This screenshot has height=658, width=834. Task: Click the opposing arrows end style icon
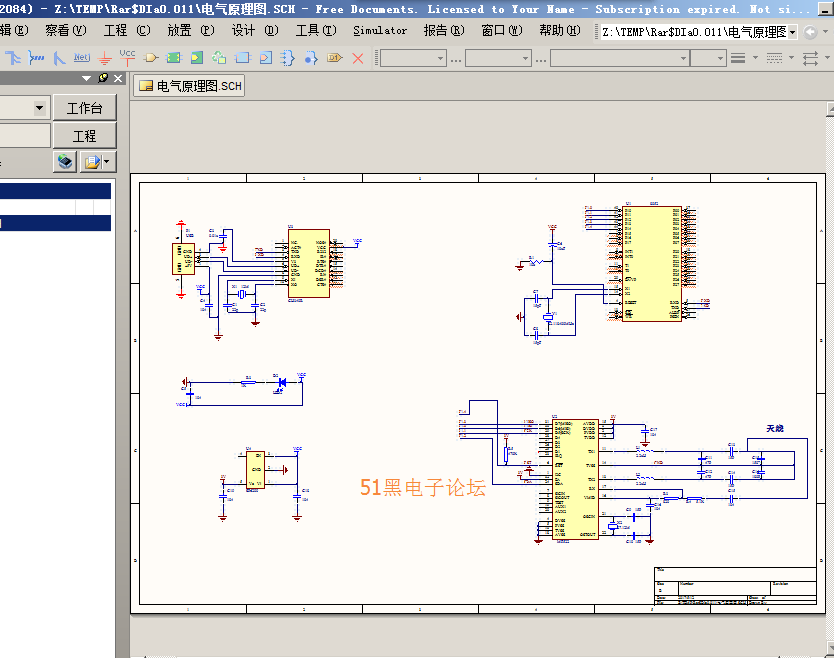pos(810,58)
